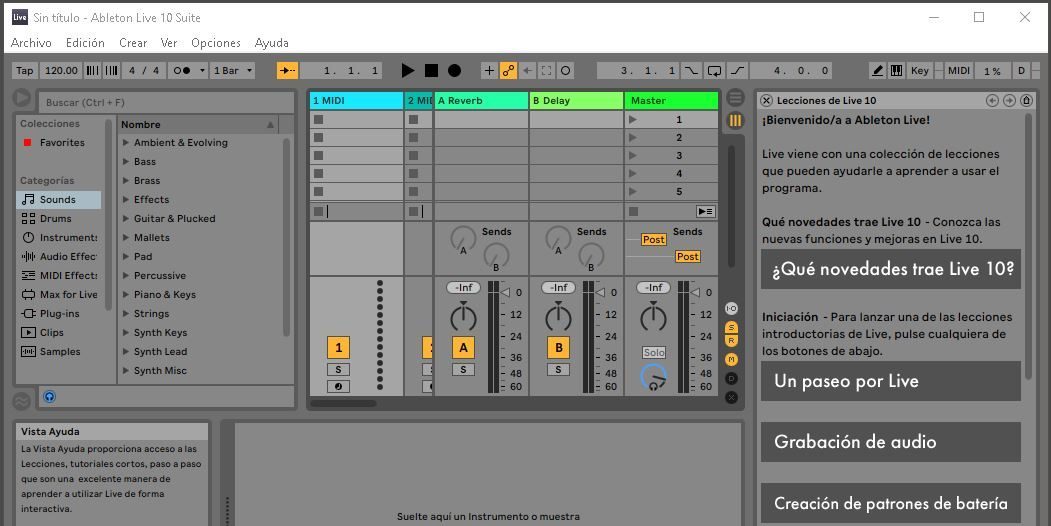
Task: Toggle Punch-Out switch icon
Action: tap(737, 70)
